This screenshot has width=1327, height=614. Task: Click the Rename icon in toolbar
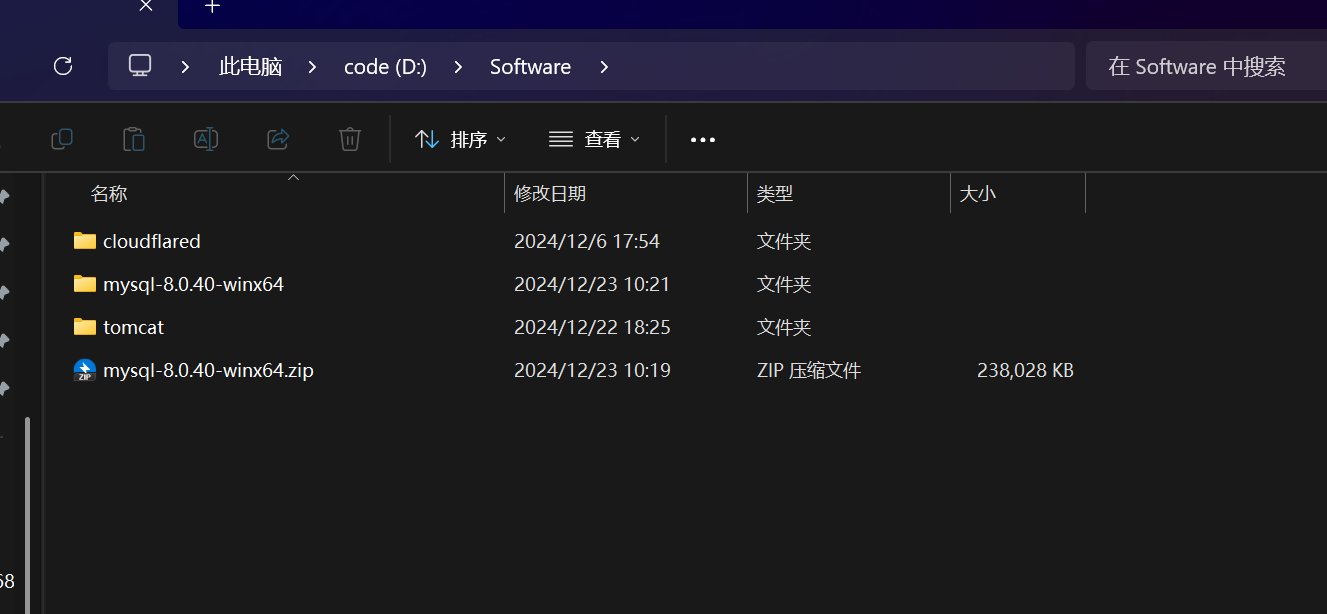(206, 139)
